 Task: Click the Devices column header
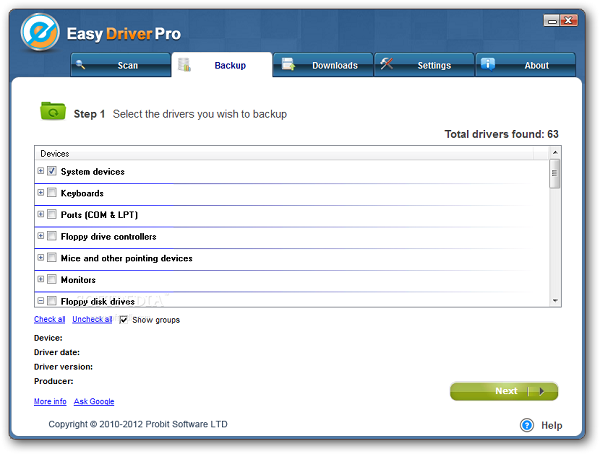point(284,154)
